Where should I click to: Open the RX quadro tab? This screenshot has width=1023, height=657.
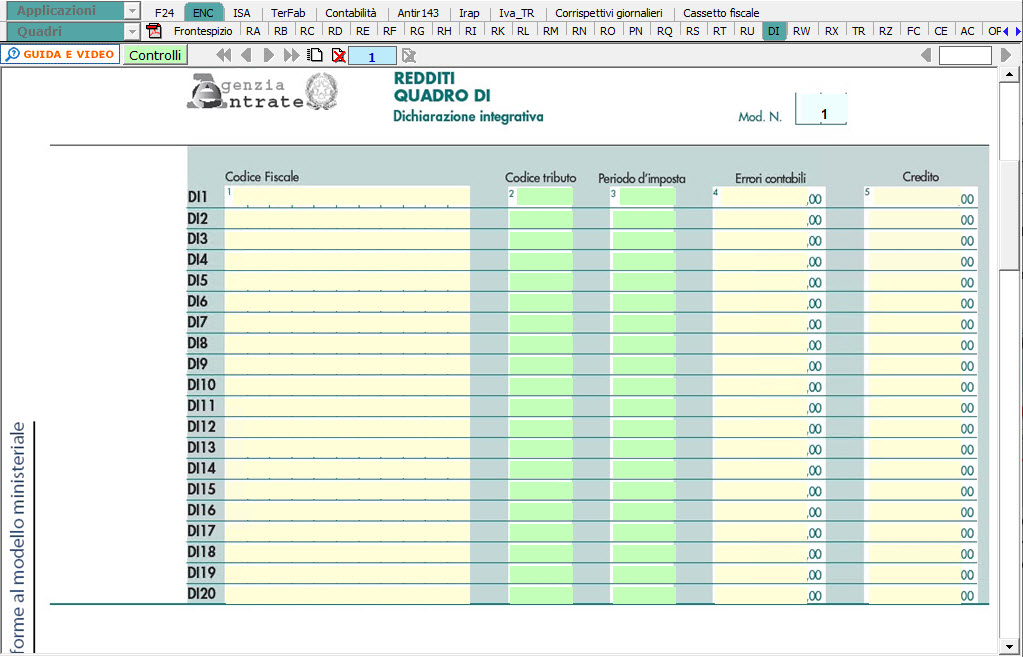[x=832, y=31]
